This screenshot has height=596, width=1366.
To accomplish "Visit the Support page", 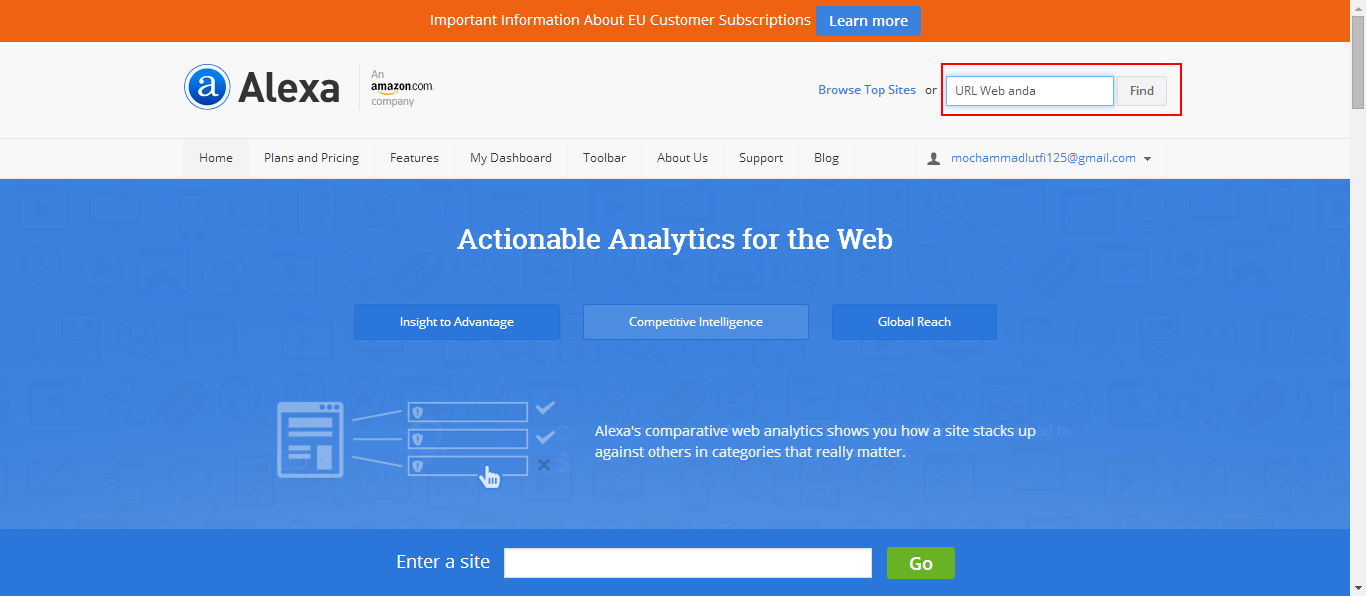I will pyautogui.click(x=761, y=158).
